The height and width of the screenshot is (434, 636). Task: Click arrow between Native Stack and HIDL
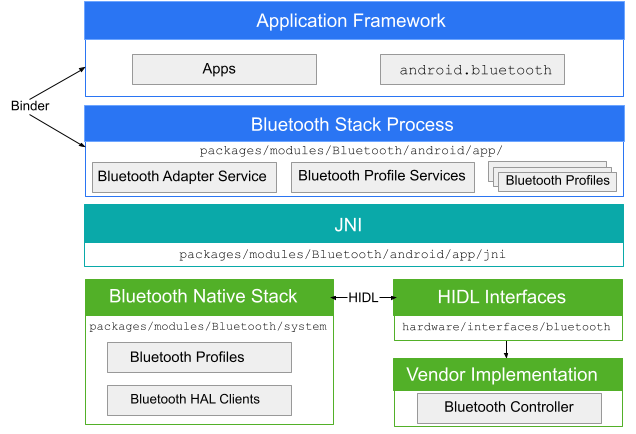coord(362,298)
